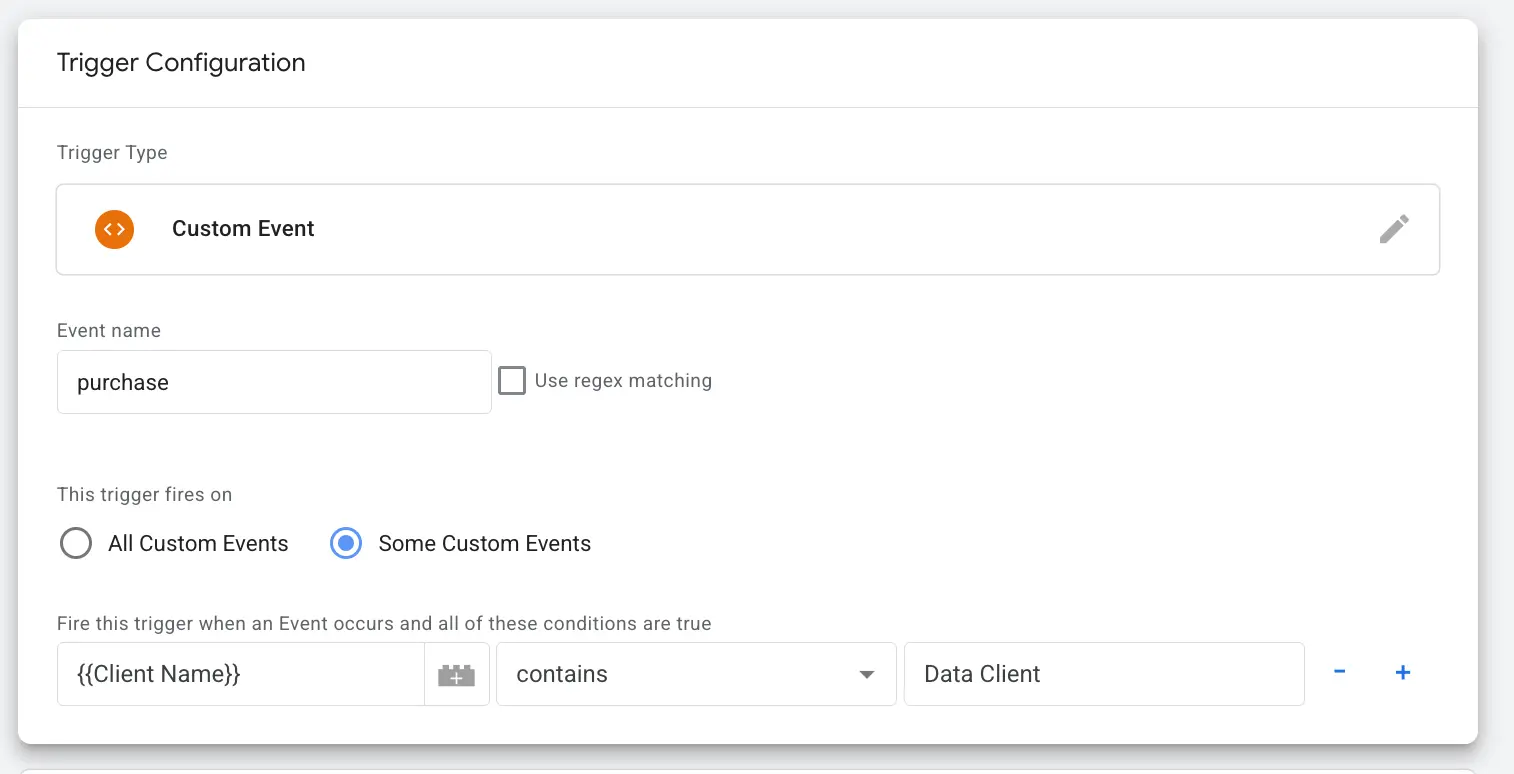1514x774 pixels.
Task: Click the purchase event name field
Action: coord(273,382)
